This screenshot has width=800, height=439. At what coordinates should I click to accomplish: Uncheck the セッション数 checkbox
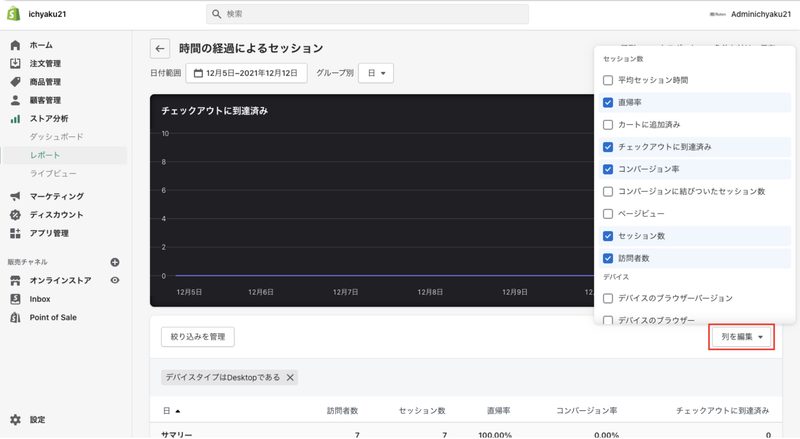tap(608, 236)
